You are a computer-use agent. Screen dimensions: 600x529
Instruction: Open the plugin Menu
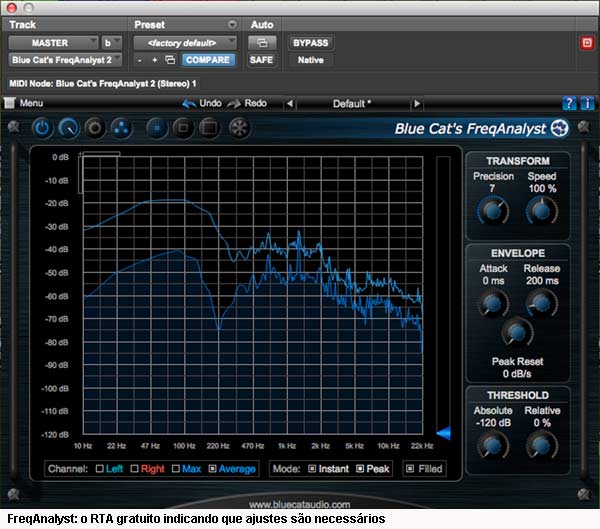[24, 103]
